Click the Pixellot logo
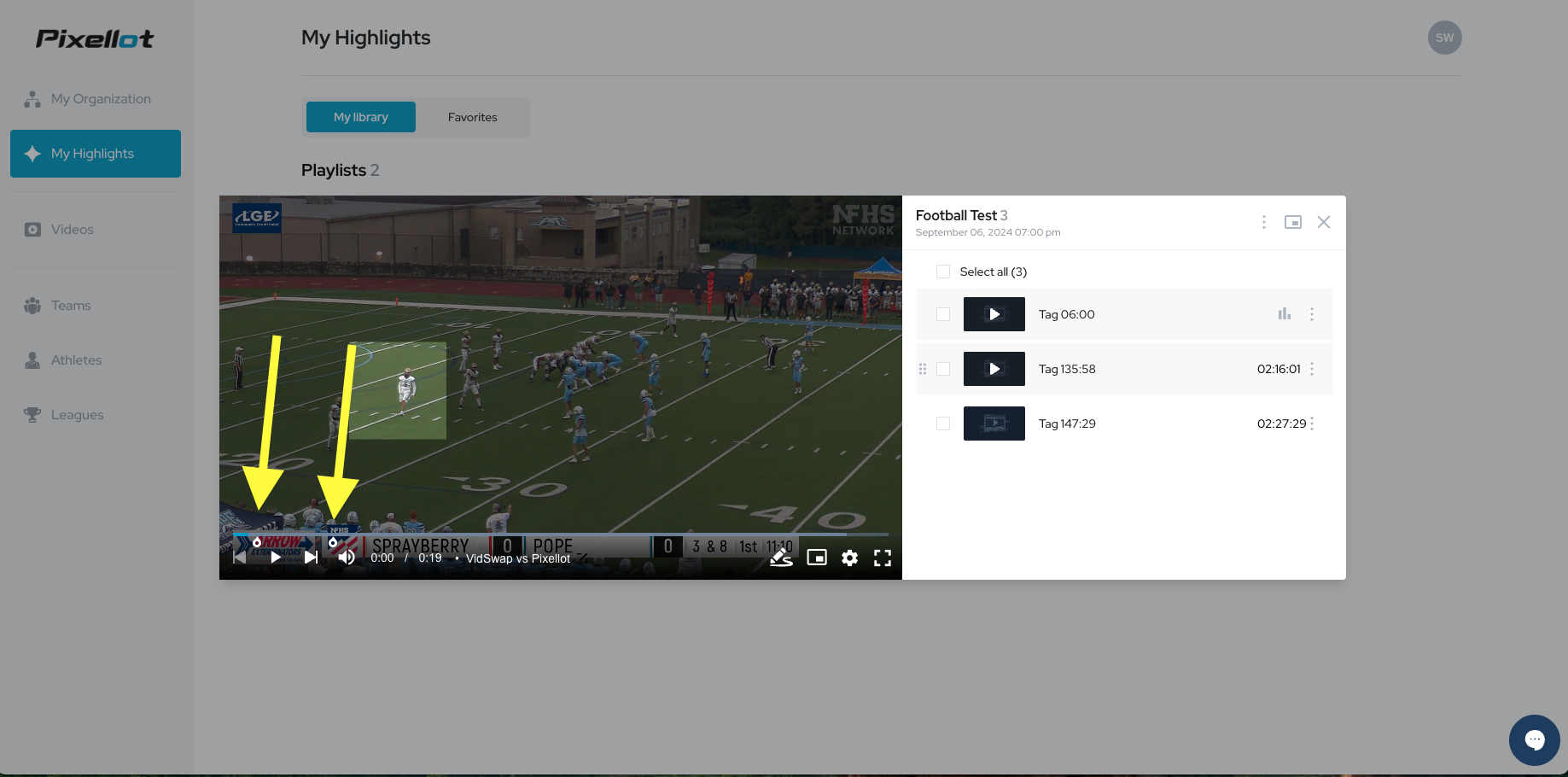 tap(95, 38)
